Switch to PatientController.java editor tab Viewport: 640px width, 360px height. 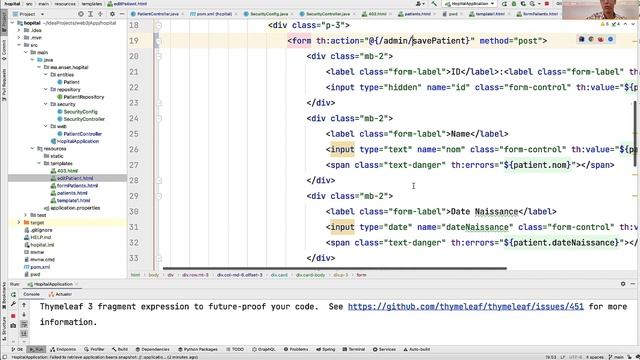(158, 14)
